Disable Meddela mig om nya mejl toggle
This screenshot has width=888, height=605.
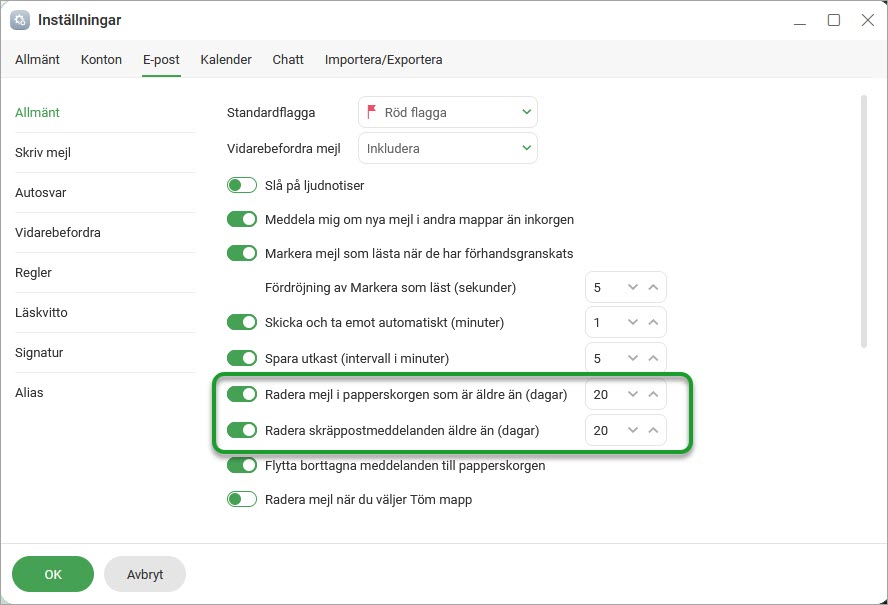[242, 219]
